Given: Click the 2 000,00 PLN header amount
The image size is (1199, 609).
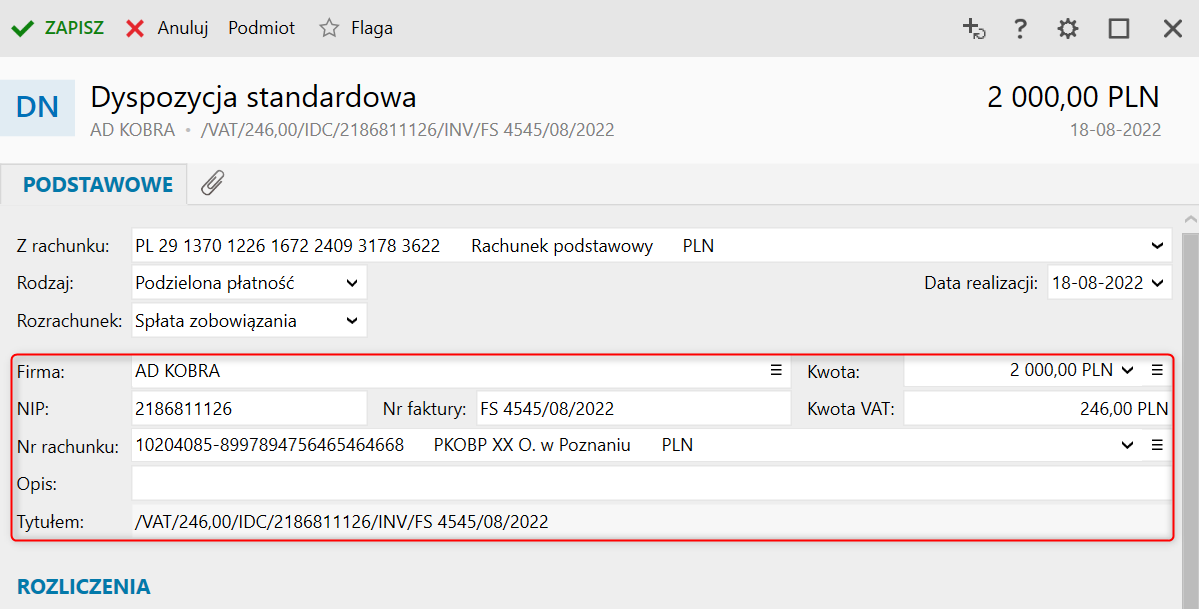Looking at the screenshot, I should (x=1074, y=98).
